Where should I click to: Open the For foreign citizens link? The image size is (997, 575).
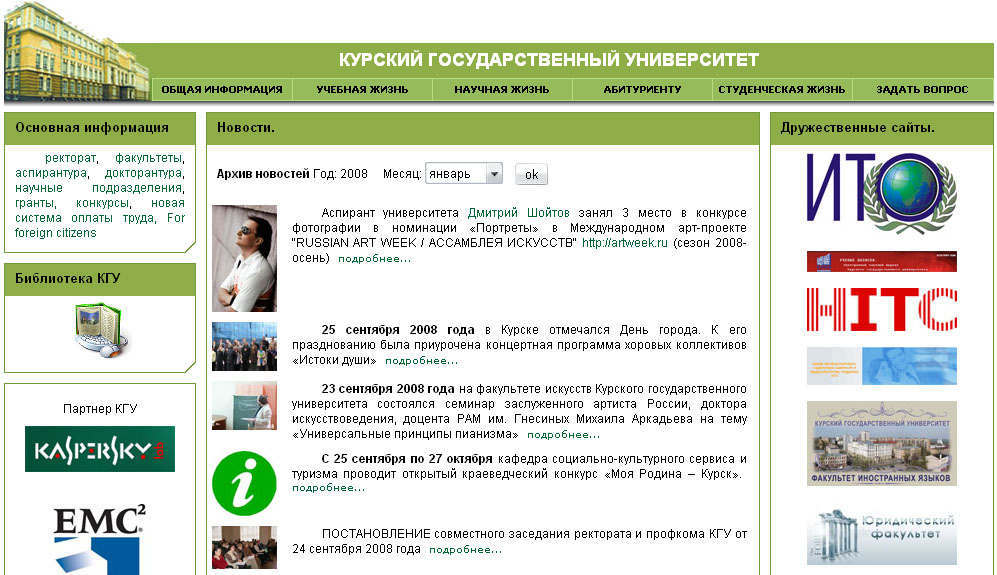click(x=100, y=225)
